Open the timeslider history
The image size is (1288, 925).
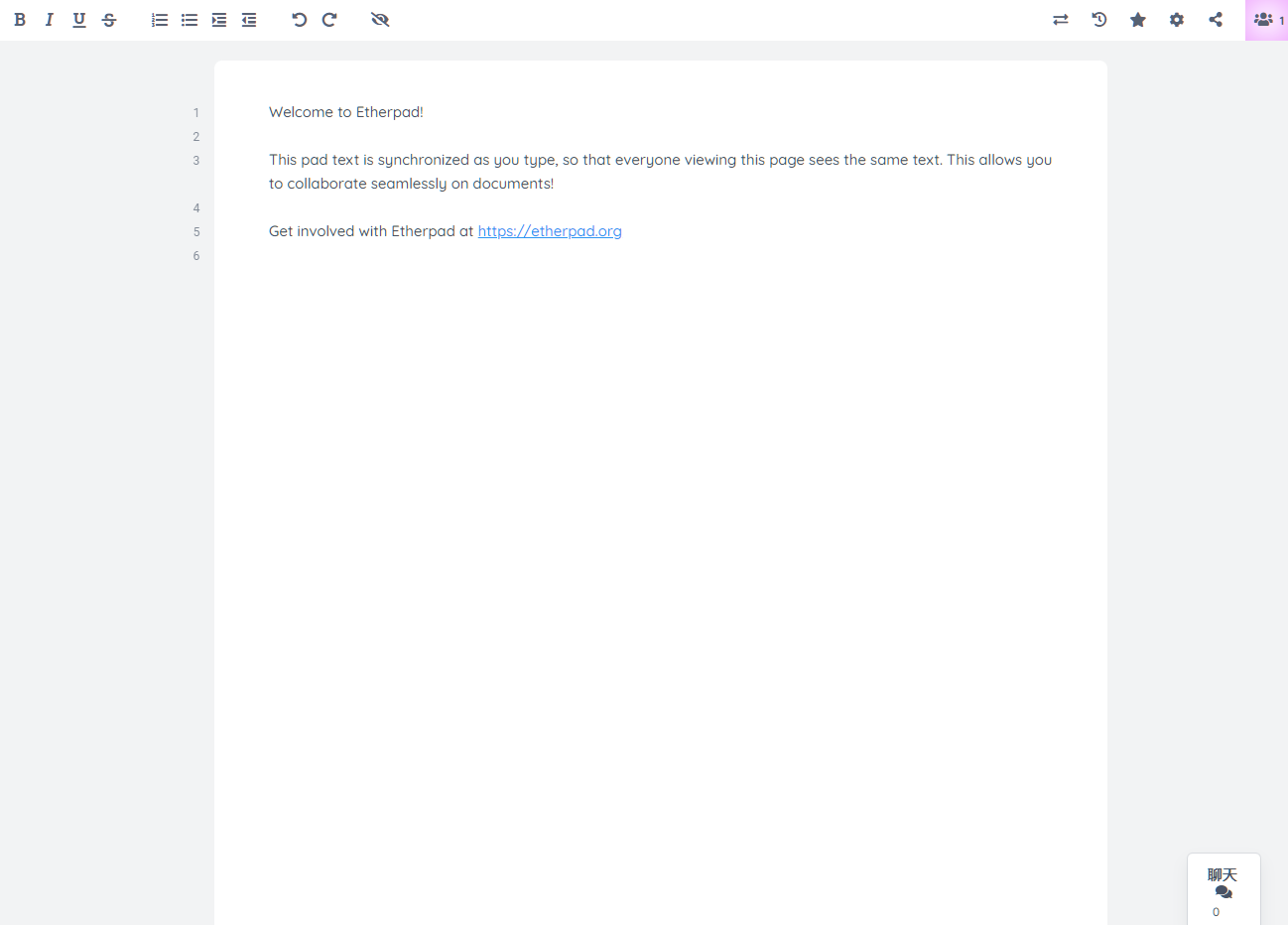point(1099,20)
